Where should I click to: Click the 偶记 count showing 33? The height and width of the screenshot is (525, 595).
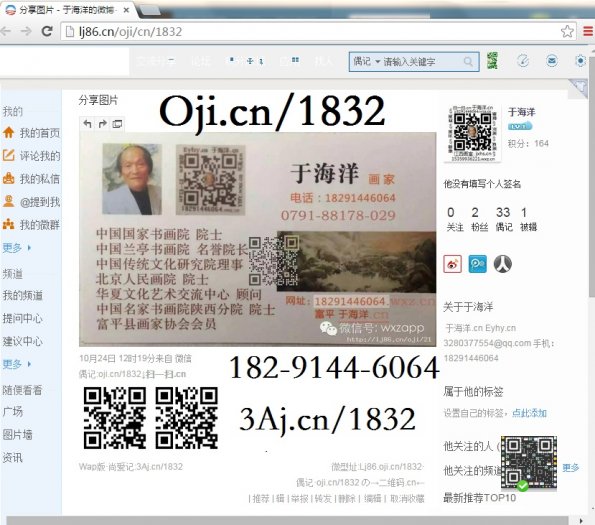point(504,219)
